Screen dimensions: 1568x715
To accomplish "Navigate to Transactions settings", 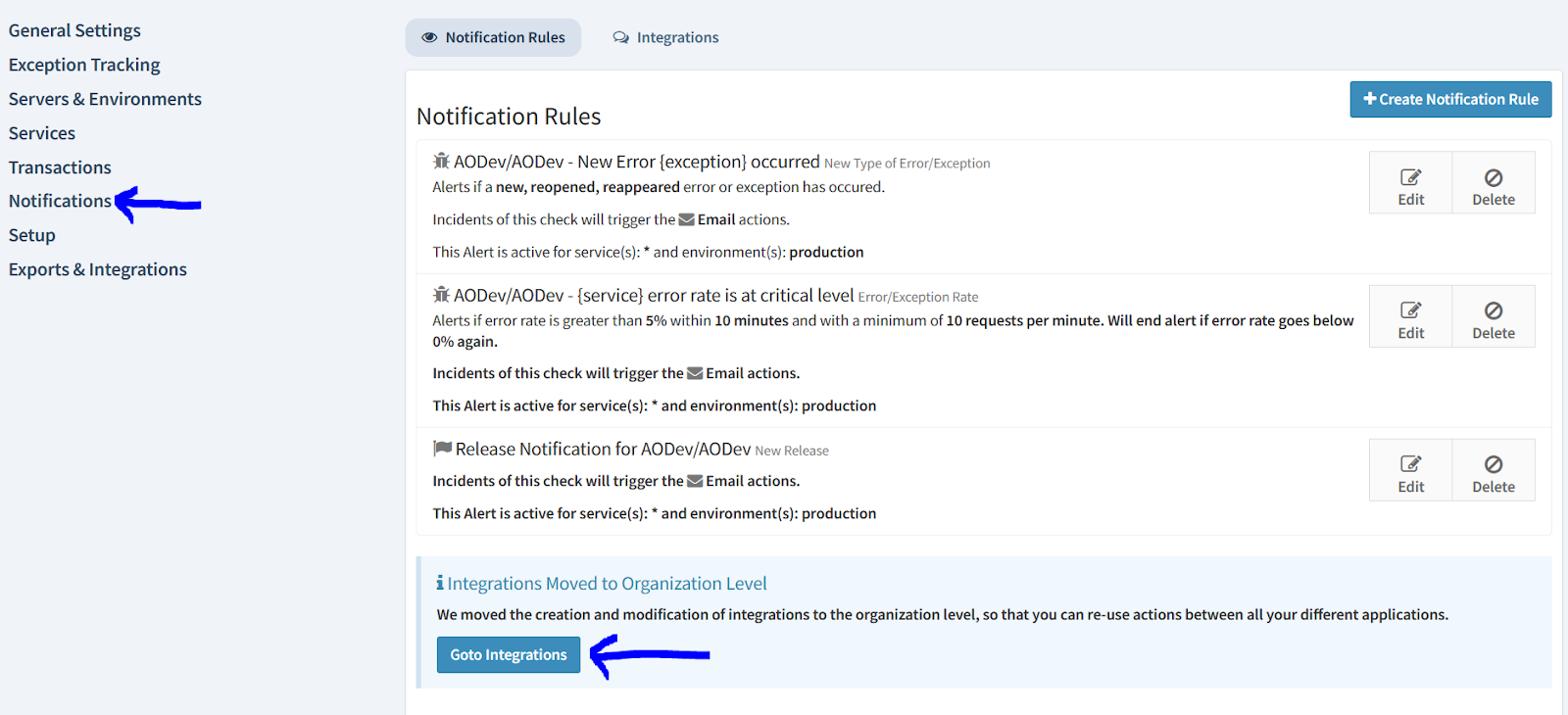I will (x=60, y=167).
